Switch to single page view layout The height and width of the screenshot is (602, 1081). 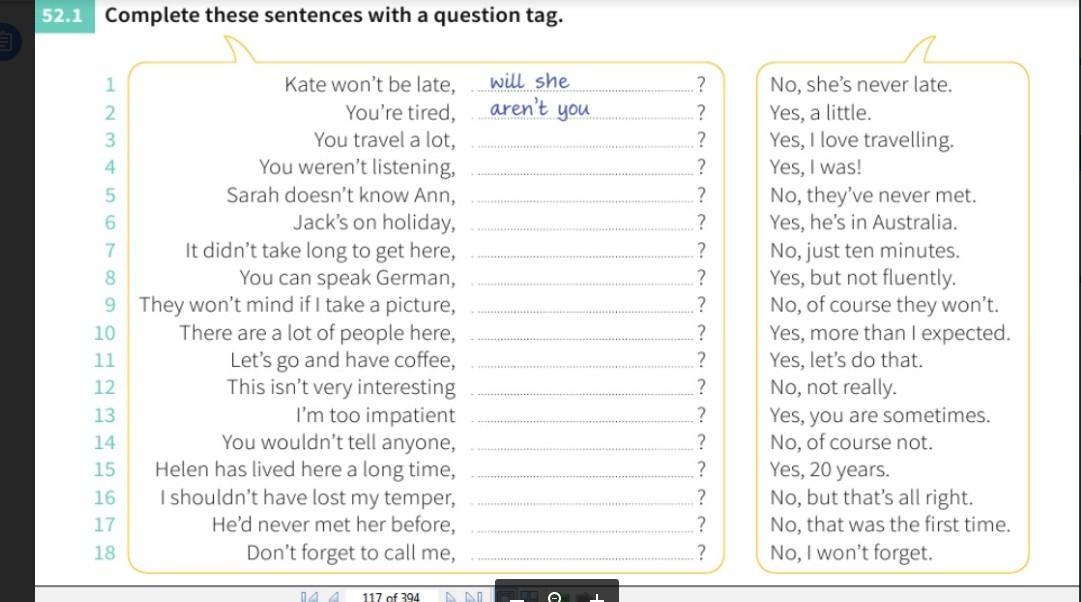[506, 597]
